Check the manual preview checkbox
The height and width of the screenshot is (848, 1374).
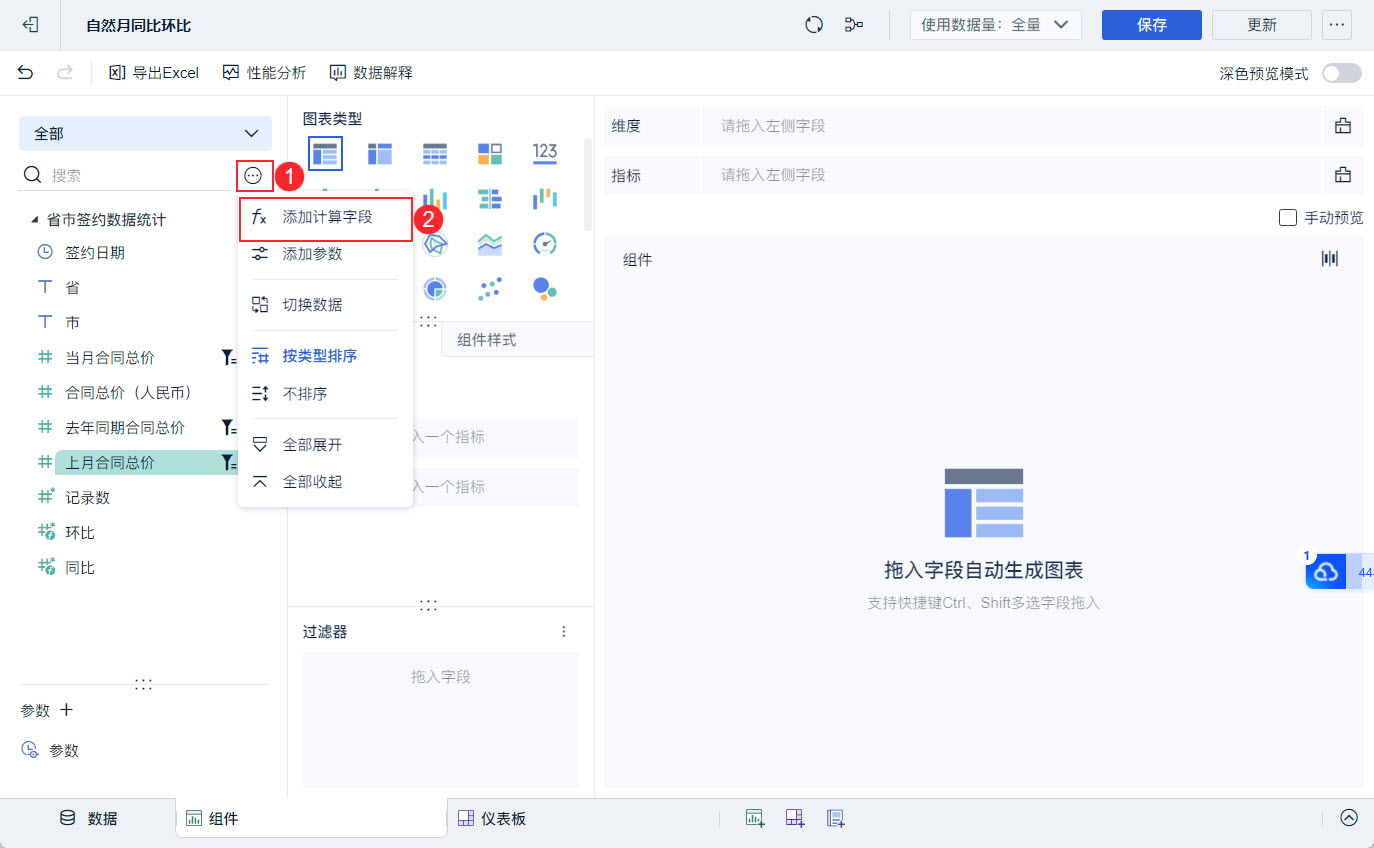(1288, 217)
